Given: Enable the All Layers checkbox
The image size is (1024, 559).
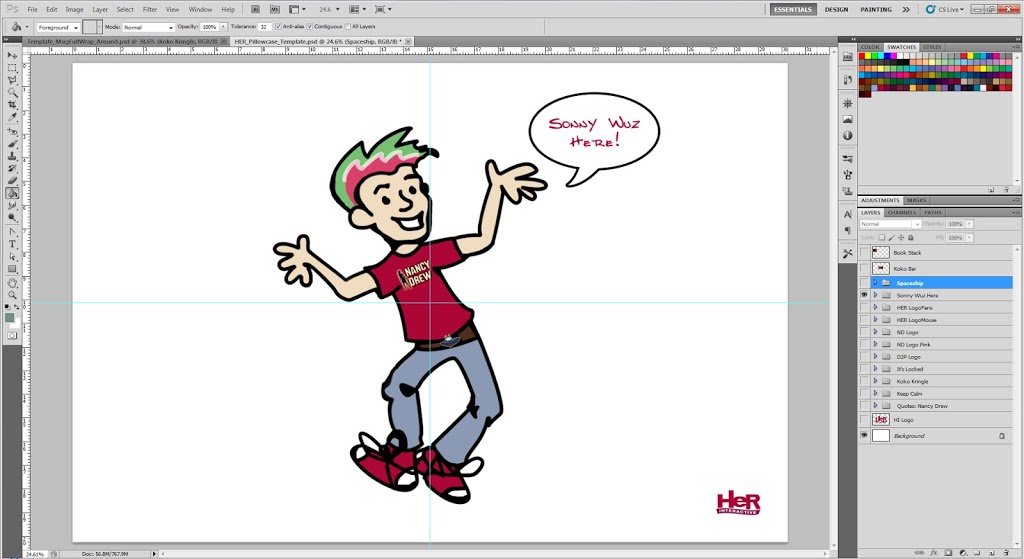Looking at the screenshot, I should point(347,27).
